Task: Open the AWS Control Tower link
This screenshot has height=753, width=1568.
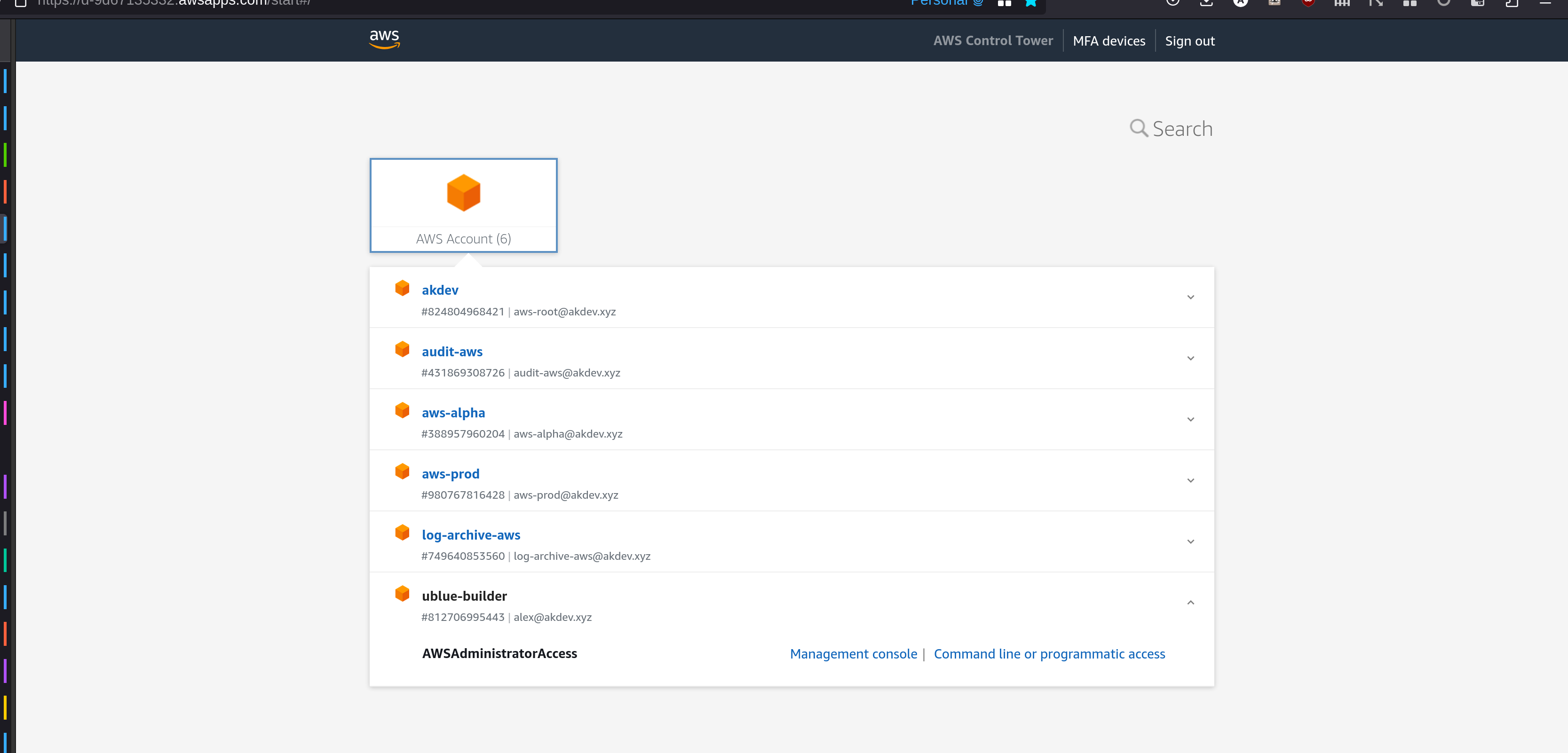Action: pos(993,41)
